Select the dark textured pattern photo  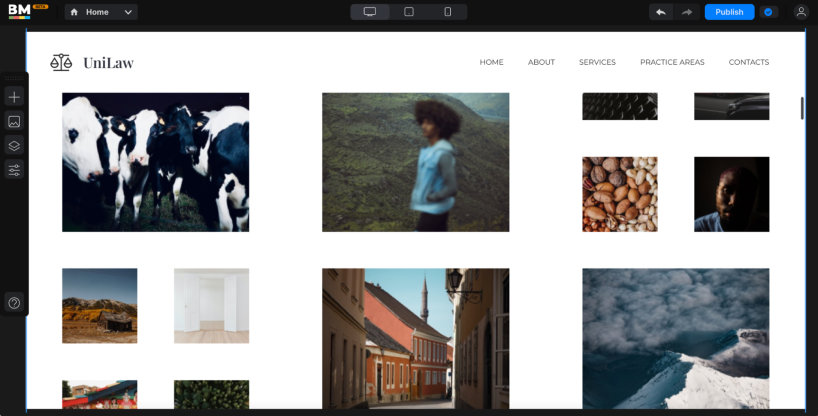pyautogui.click(x=620, y=106)
